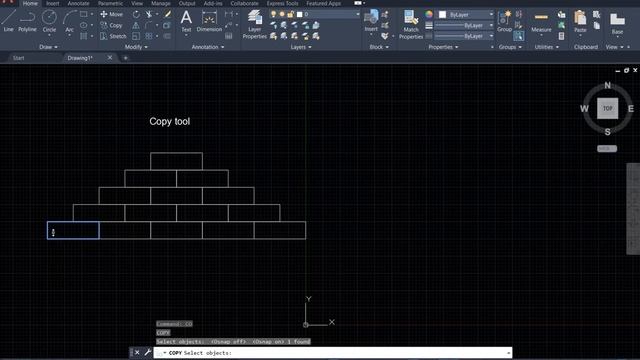Click the command line customize wrench icon

pos(148,352)
